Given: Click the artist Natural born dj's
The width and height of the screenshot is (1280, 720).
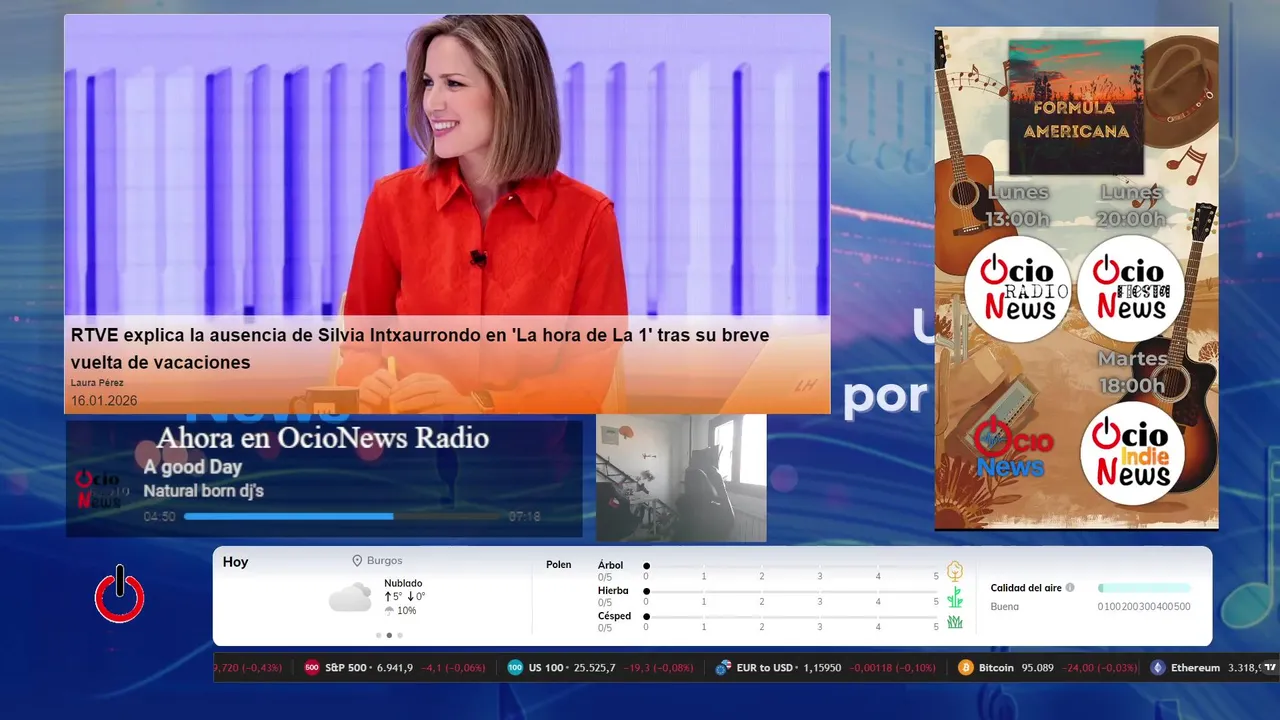Looking at the screenshot, I should [x=203, y=491].
